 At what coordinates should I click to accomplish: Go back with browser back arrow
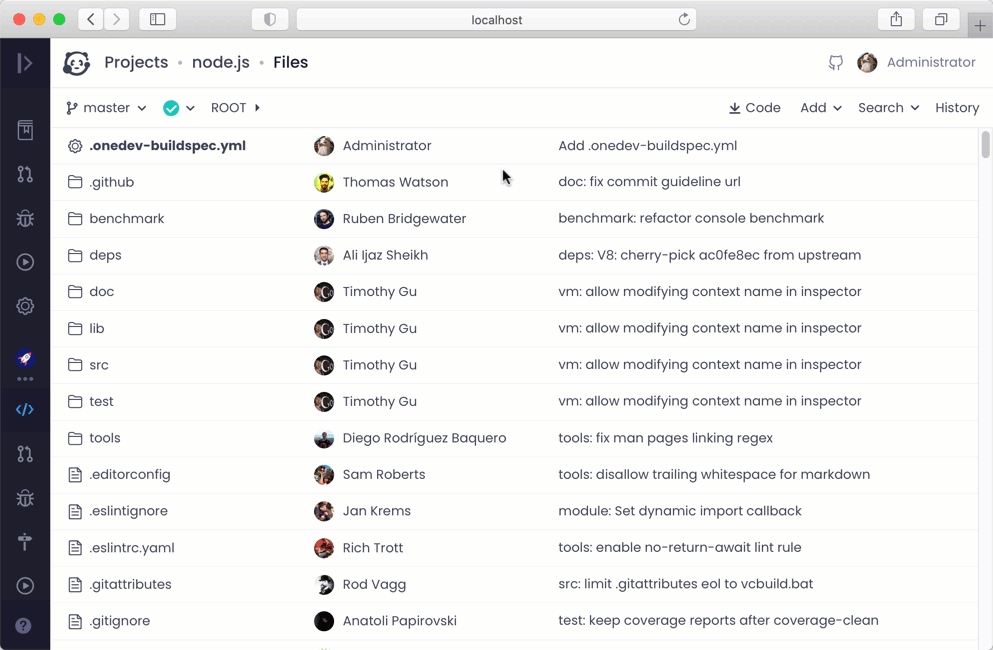91,20
